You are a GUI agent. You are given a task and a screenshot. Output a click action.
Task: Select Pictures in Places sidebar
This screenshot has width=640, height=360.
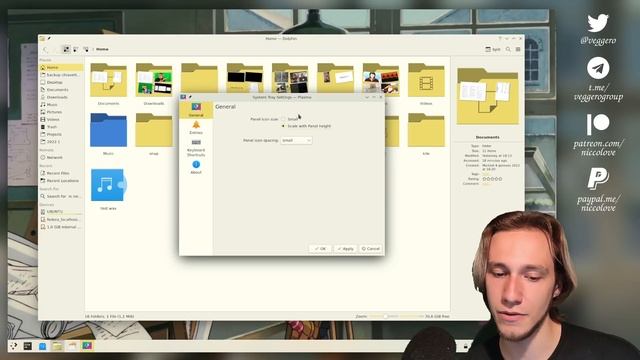[x=61, y=112]
